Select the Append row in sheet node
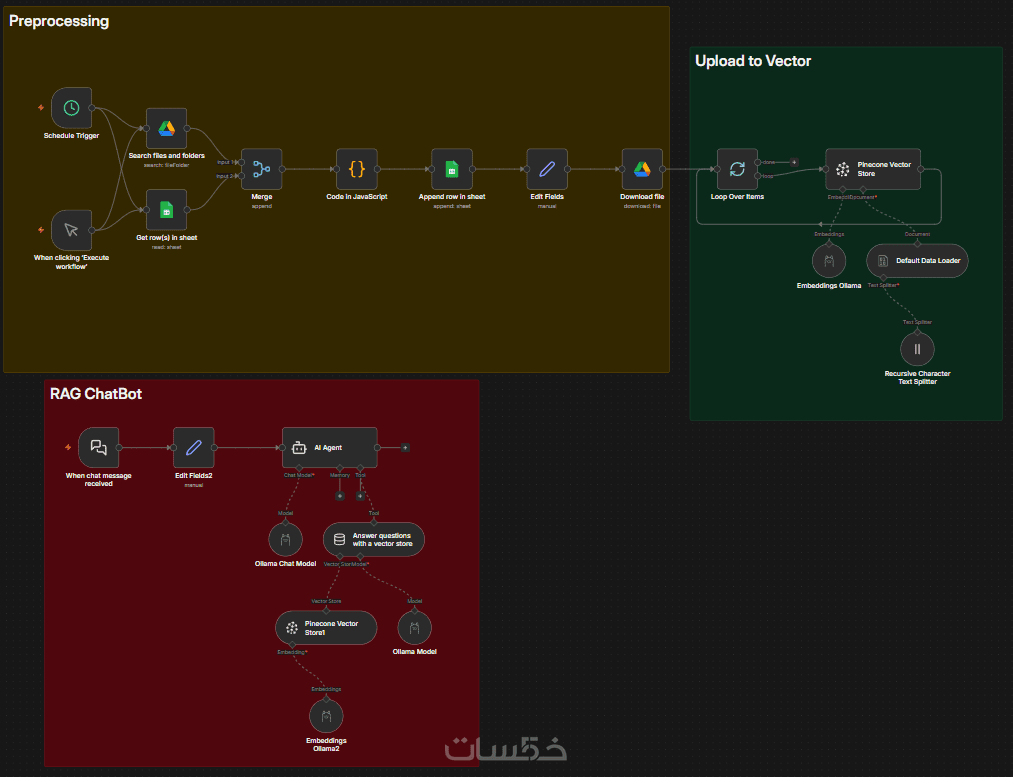 (x=452, y=169)
